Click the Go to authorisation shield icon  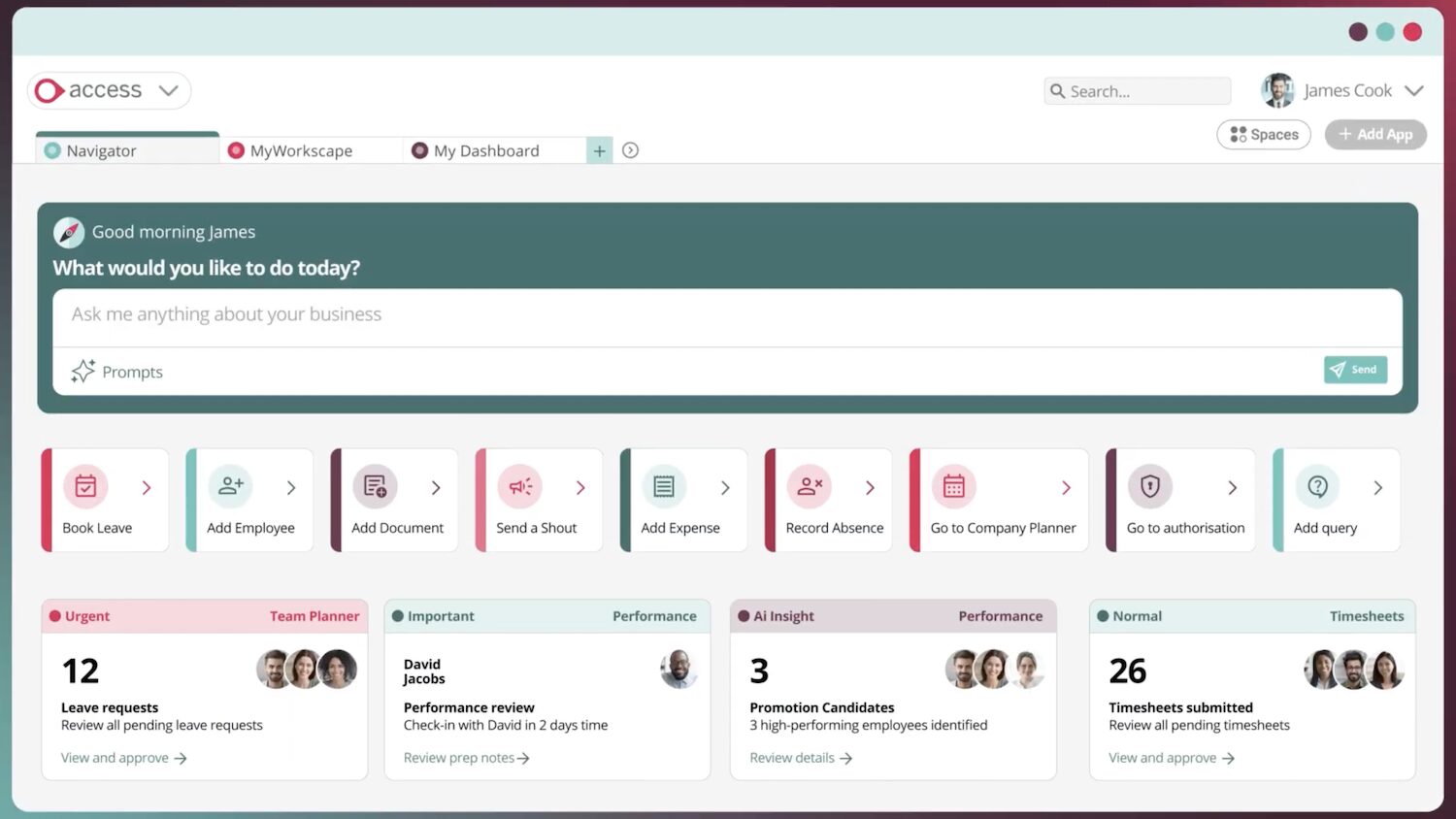pos(1150,486)
